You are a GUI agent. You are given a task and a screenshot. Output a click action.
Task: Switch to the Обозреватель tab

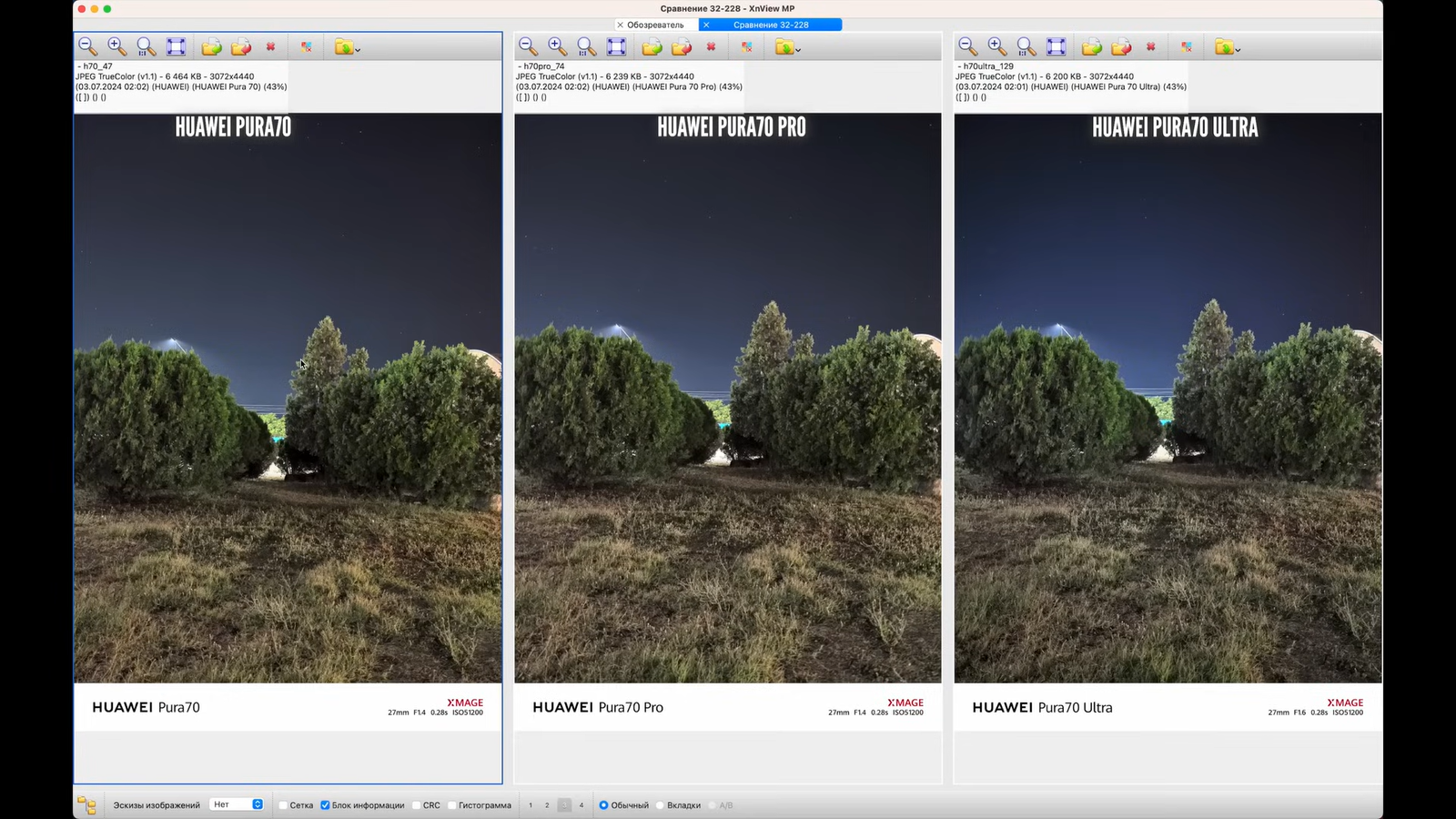coord(655,25)
